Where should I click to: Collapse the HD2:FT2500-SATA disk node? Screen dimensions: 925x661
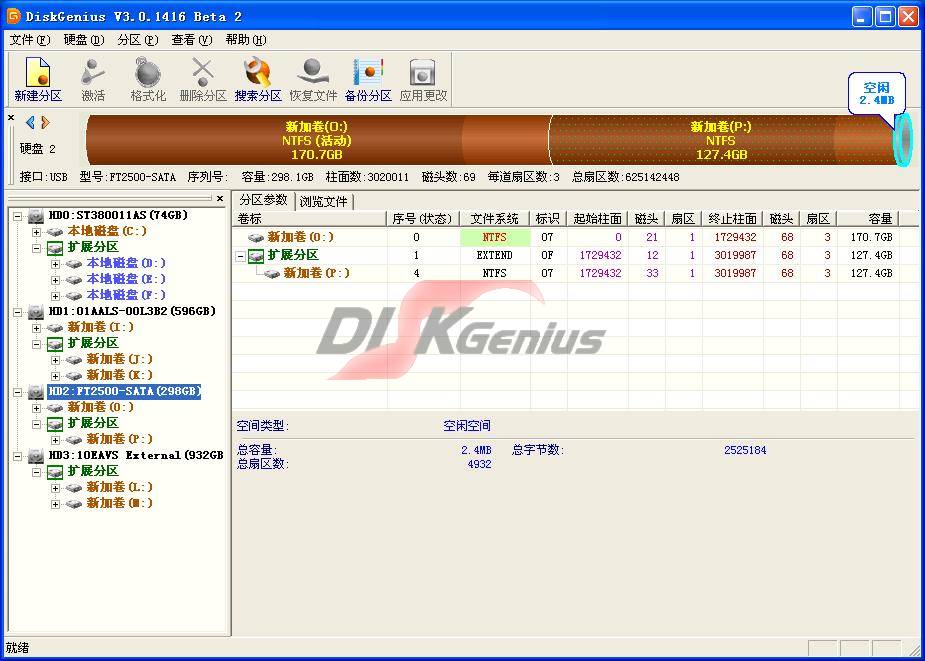click(x=18, y=392)
